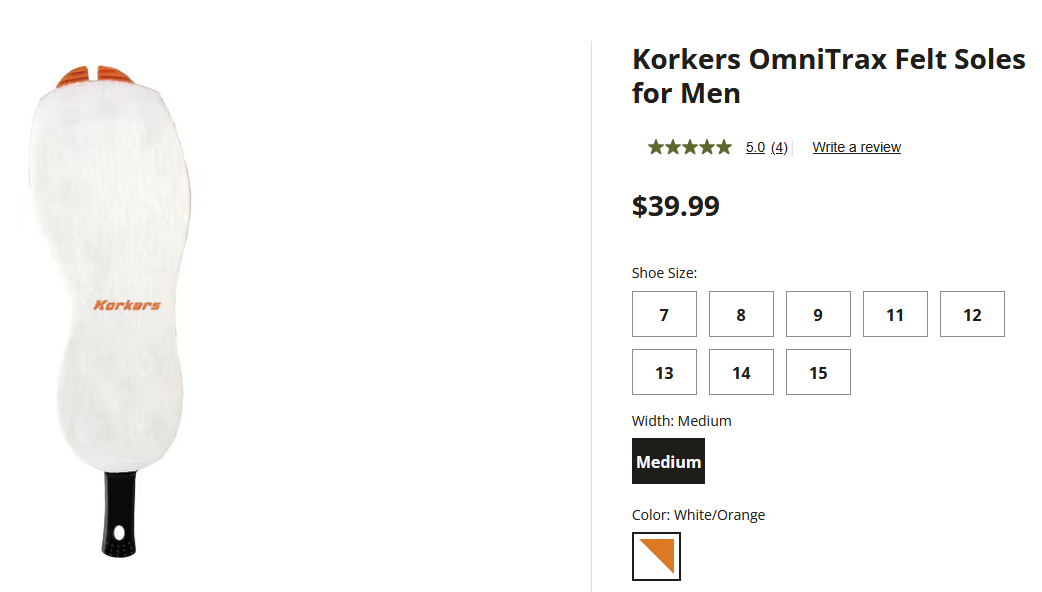Select shoe size 14
This screenshot has height=592, width=1042.
[x=741, y=372]
